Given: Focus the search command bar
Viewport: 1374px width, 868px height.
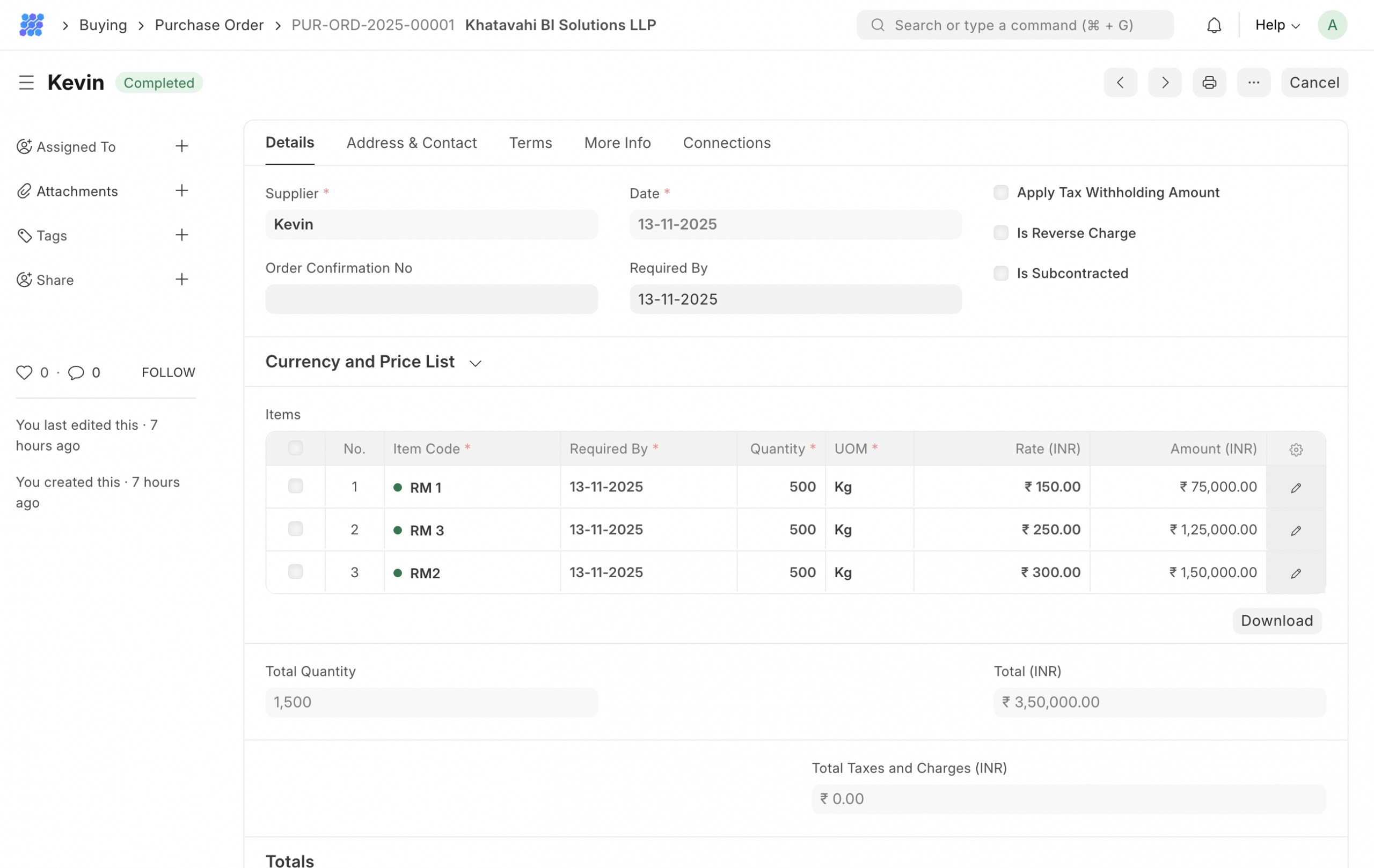Looking at the screenshot, I should tap(1014, 25).
